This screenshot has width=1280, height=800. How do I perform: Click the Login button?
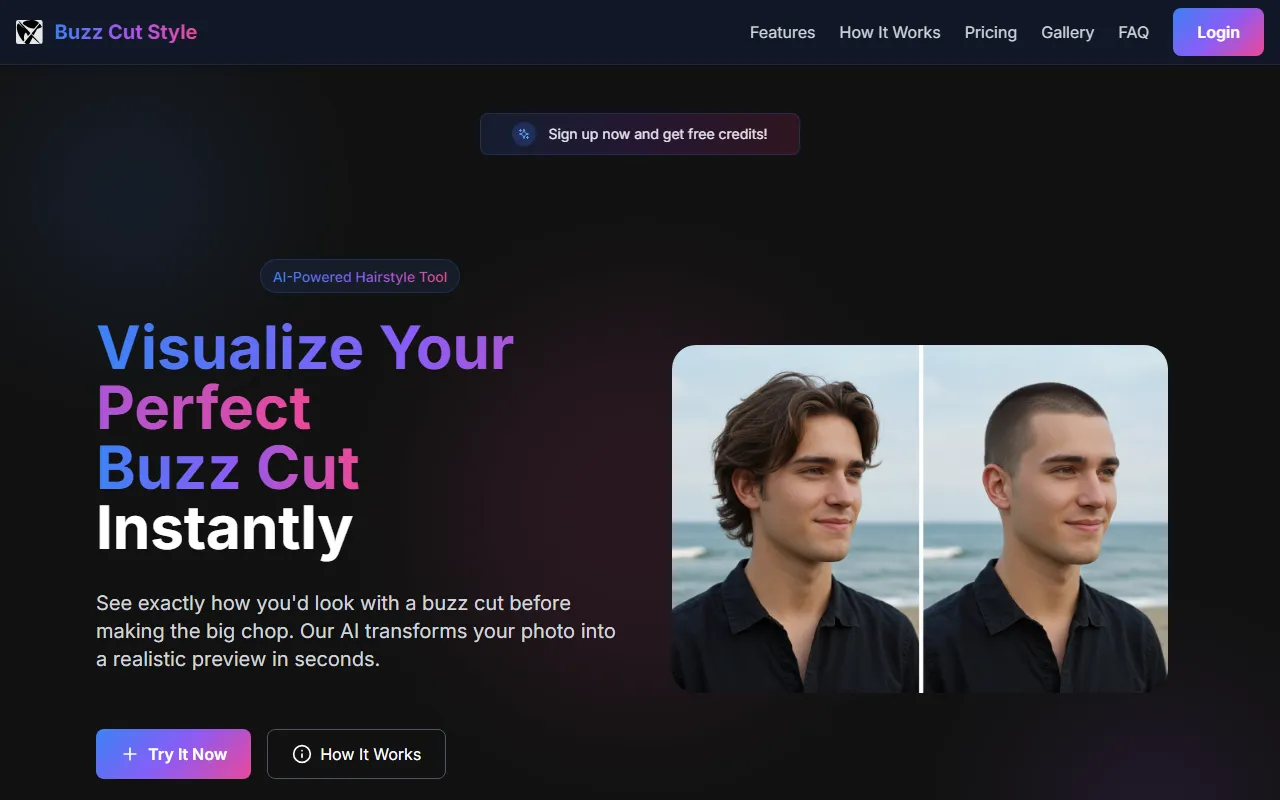(x=1218, y=32)
